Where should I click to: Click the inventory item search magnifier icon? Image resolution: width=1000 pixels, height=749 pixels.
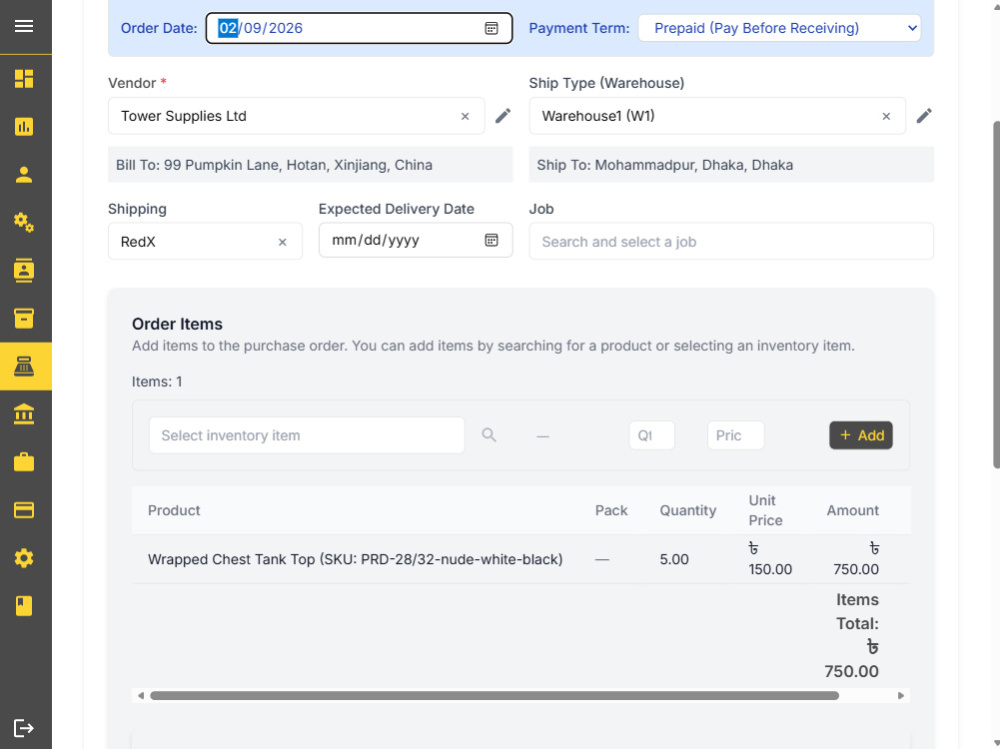pyautogui.click(x=489, y=435)
